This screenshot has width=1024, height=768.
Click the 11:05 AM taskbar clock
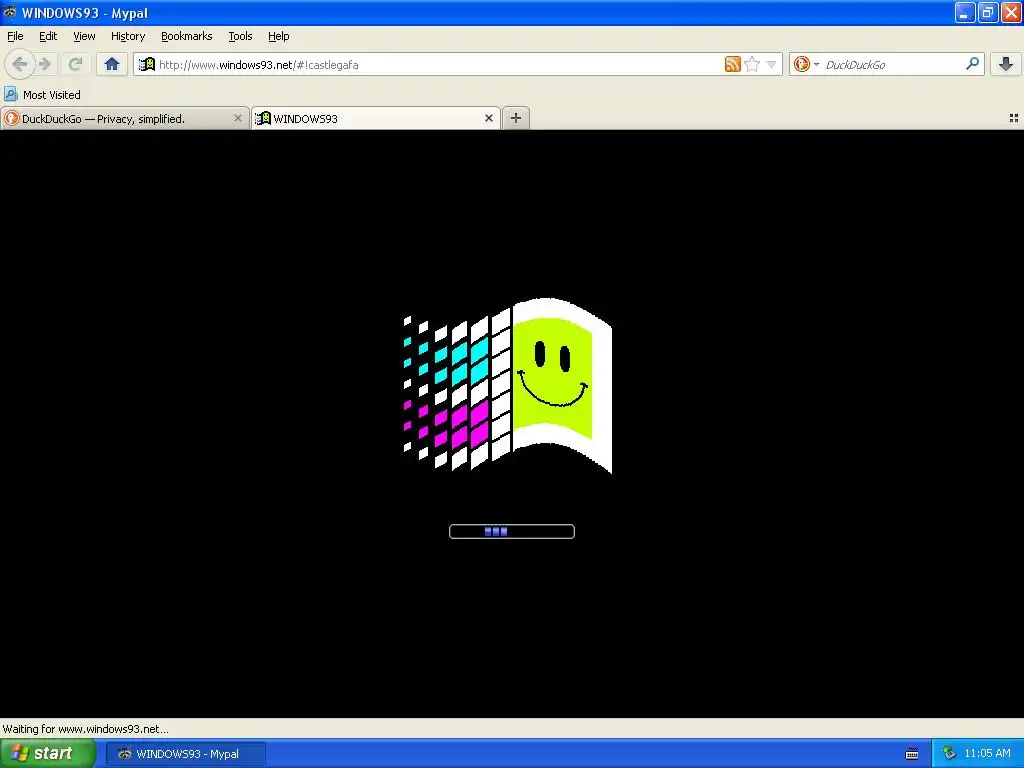987,753
